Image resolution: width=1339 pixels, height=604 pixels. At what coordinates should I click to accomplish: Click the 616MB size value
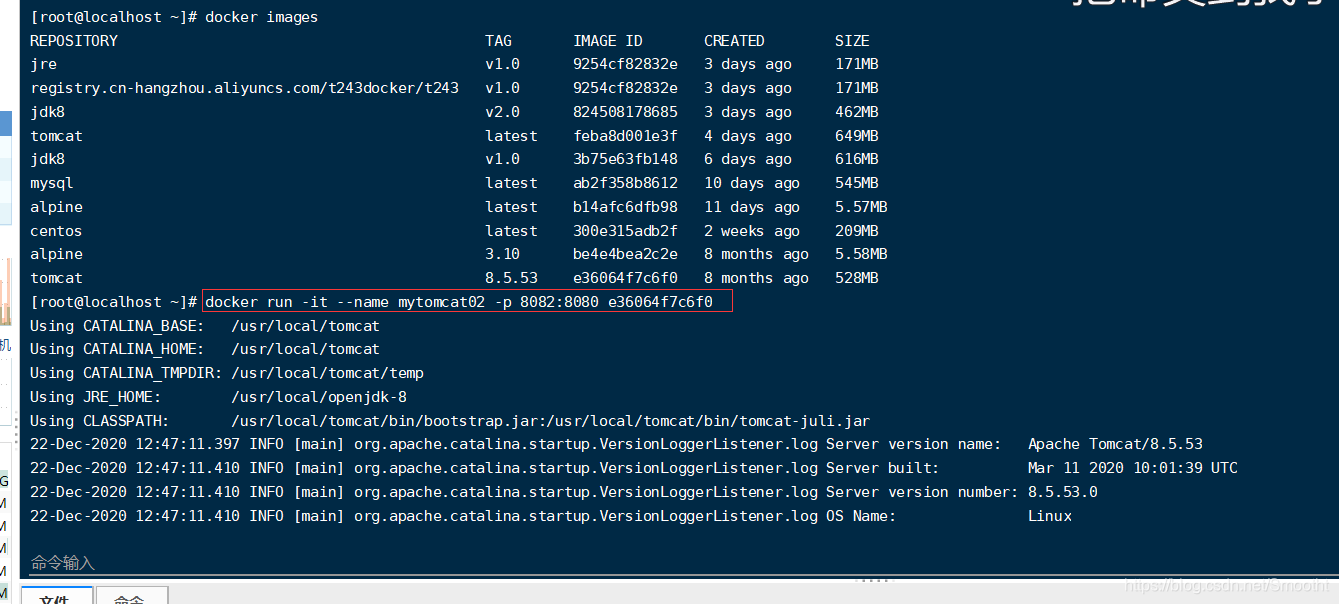point(857,159)
